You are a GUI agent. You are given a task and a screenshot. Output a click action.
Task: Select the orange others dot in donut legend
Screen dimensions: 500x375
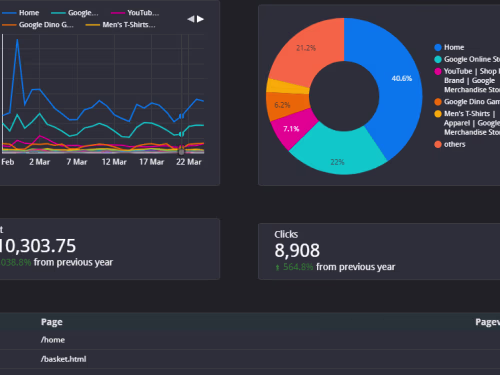(438, 144)
